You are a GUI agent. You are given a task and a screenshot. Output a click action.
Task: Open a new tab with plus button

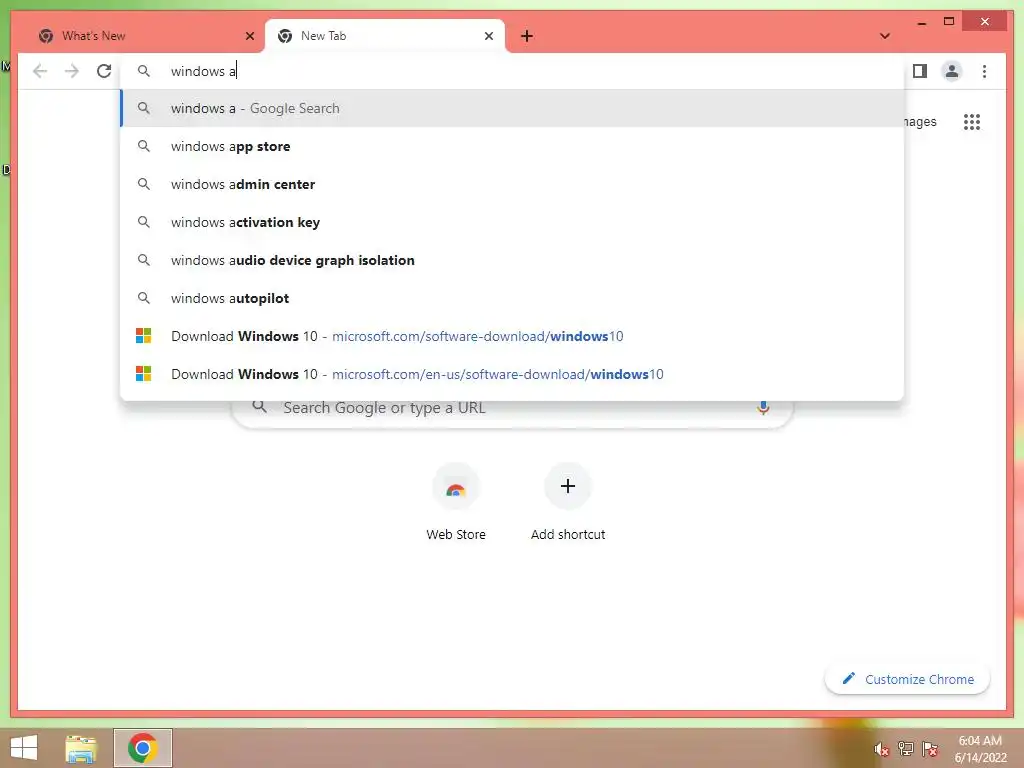point(527,36)
